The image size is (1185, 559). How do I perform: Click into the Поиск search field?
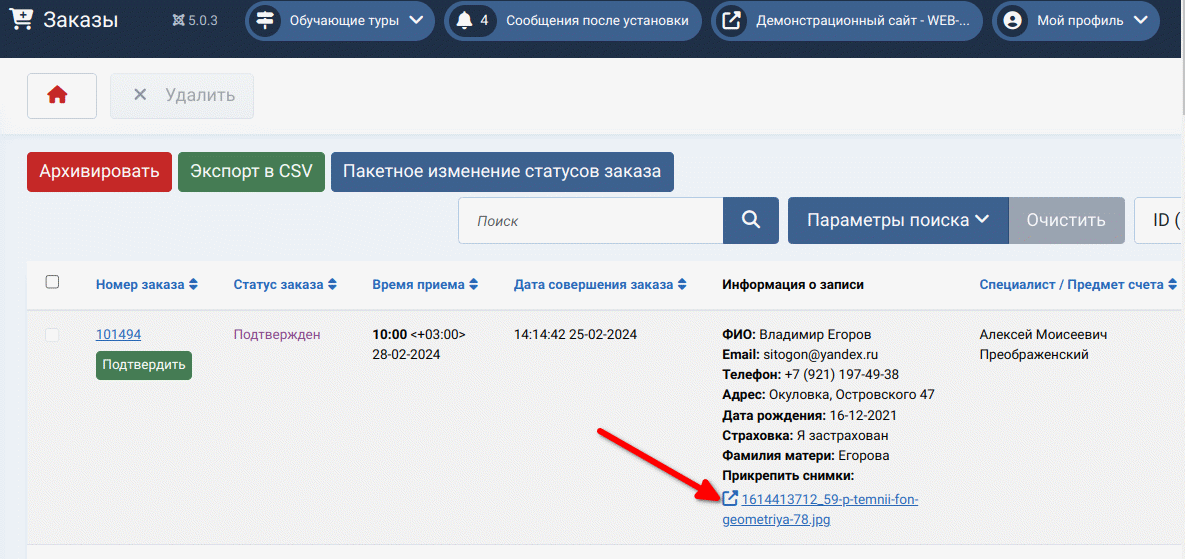590,220
